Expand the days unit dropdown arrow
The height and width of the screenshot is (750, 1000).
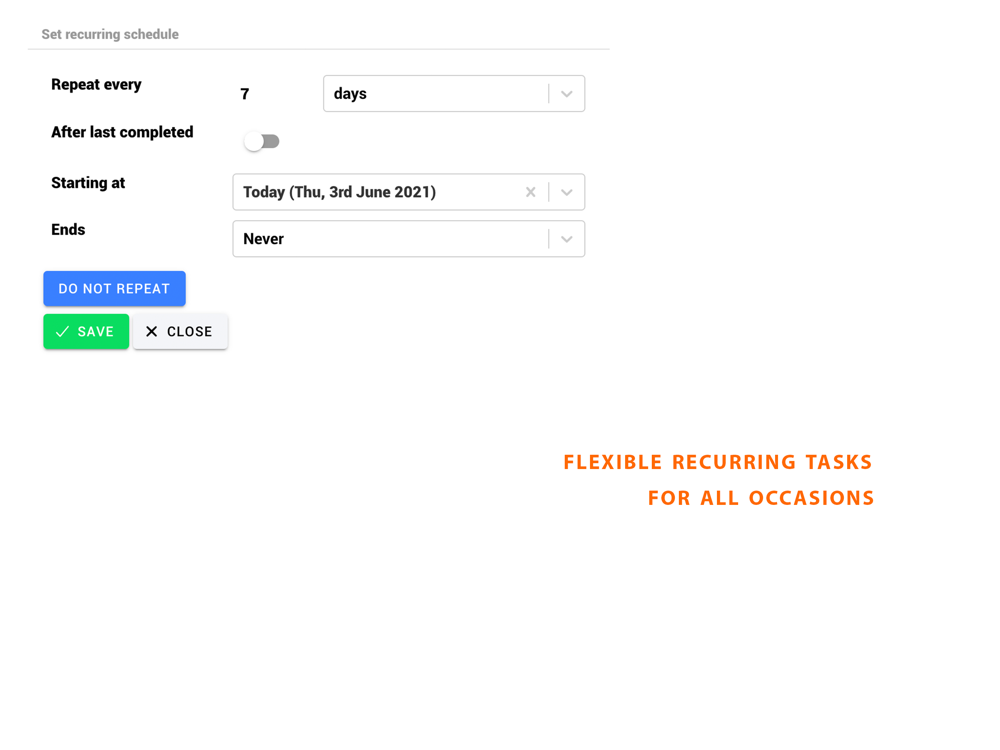click(566, 94)
